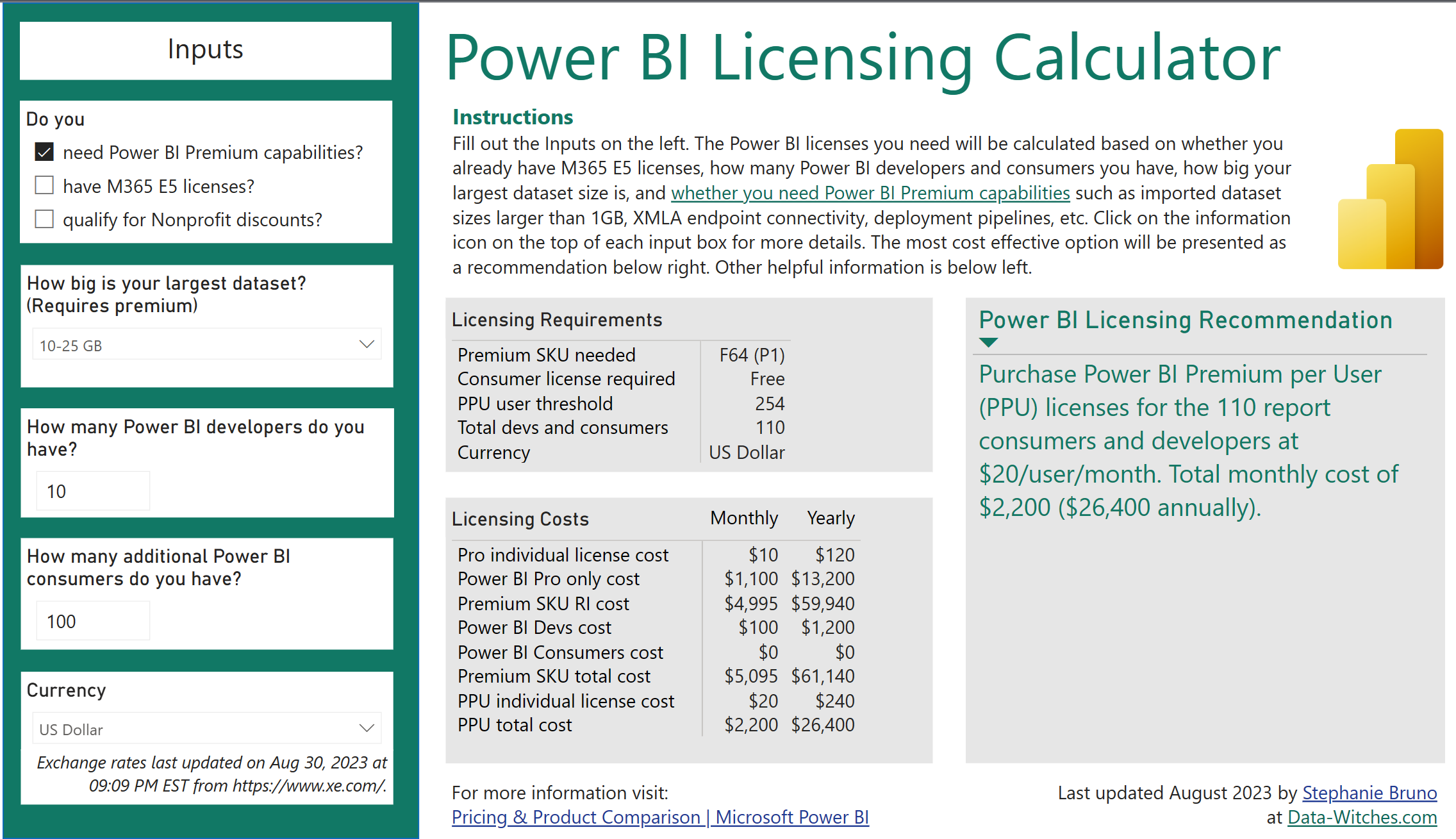Select the F64 (P1) Premium SKU value
The image size is (1456, 839).
(x=752, y=355)
